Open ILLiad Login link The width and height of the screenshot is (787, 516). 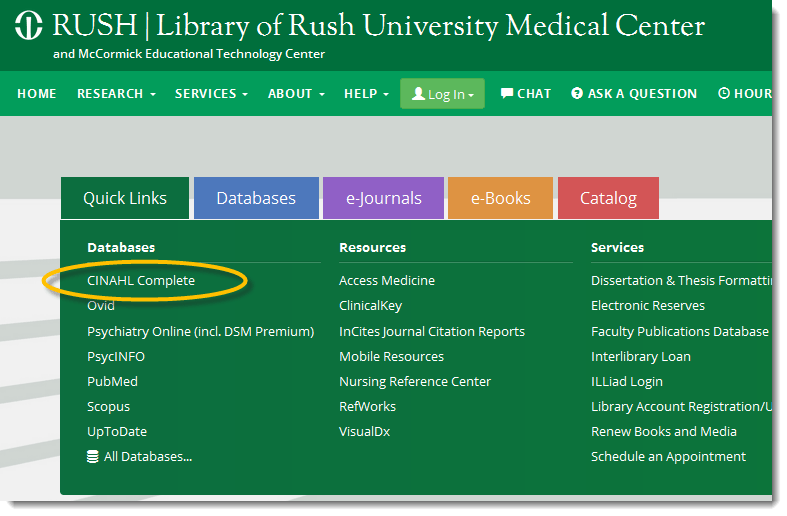point(627,381)
